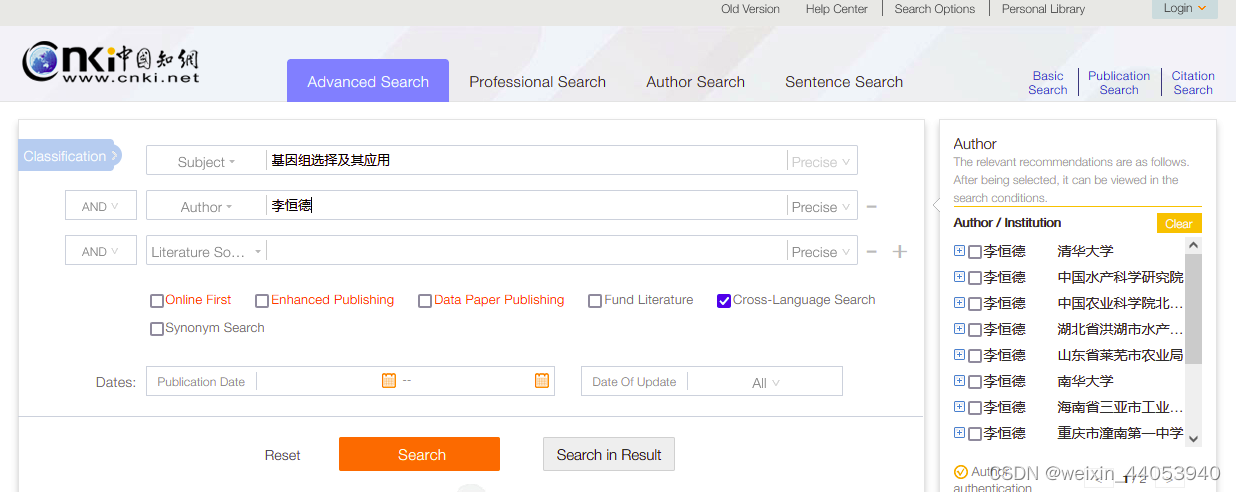The width and height of the screenshot is (1236, 492).
Task: Go to Publication Search
Action: click(1119, 82)
